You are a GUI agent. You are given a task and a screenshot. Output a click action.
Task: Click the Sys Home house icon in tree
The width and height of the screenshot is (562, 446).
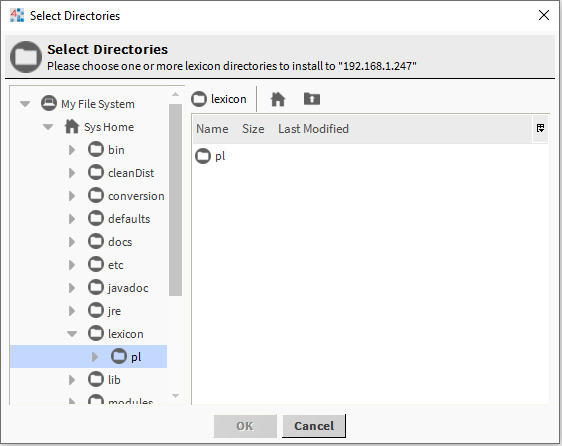click(x=72, y=127)
